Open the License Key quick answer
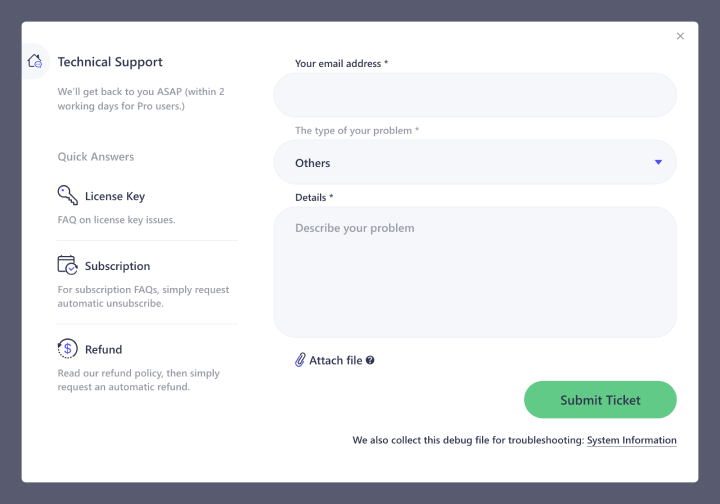The width and height of the screenshot is (720, 504). click(115, 197)
